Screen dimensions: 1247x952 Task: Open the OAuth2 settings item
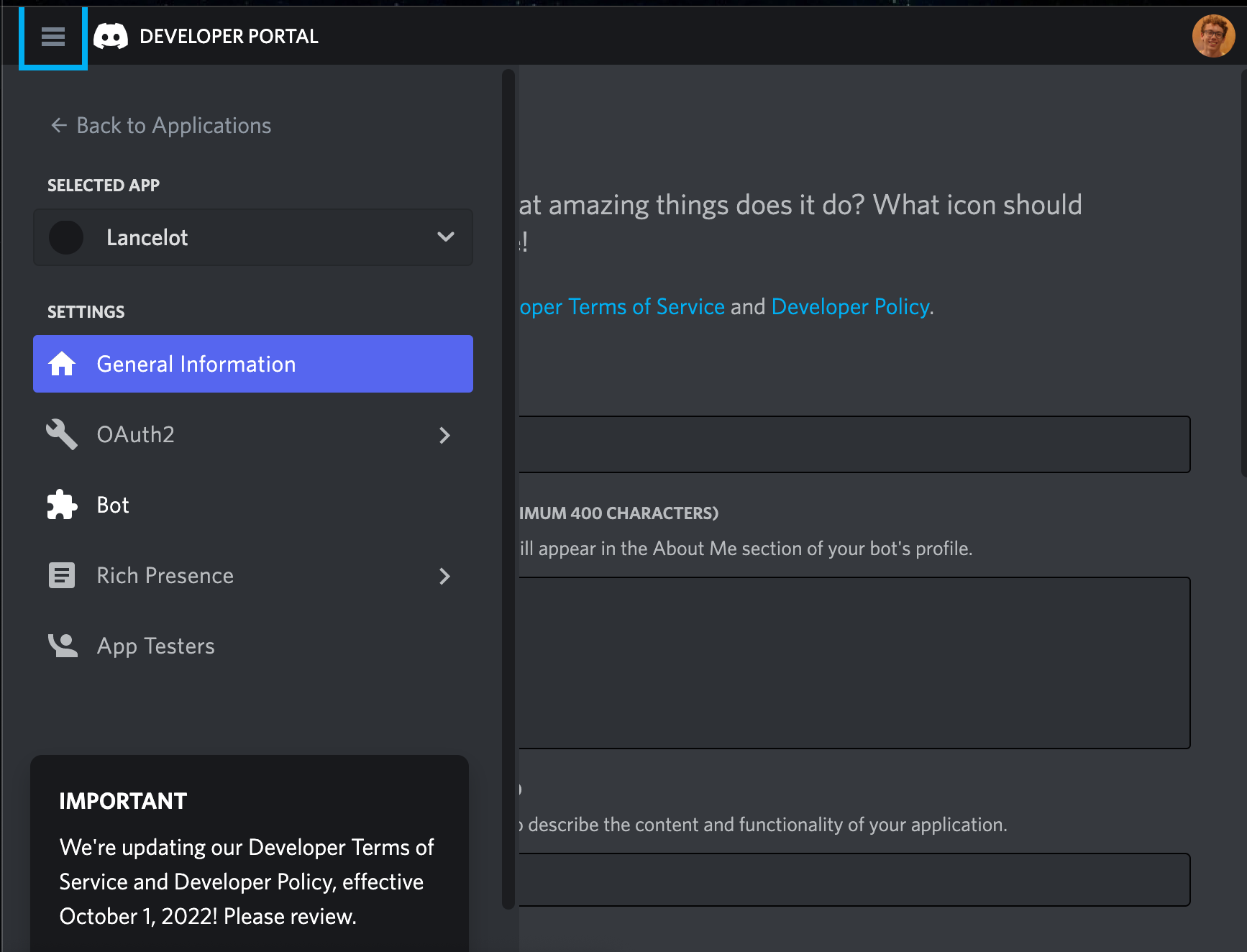(253, 434)
